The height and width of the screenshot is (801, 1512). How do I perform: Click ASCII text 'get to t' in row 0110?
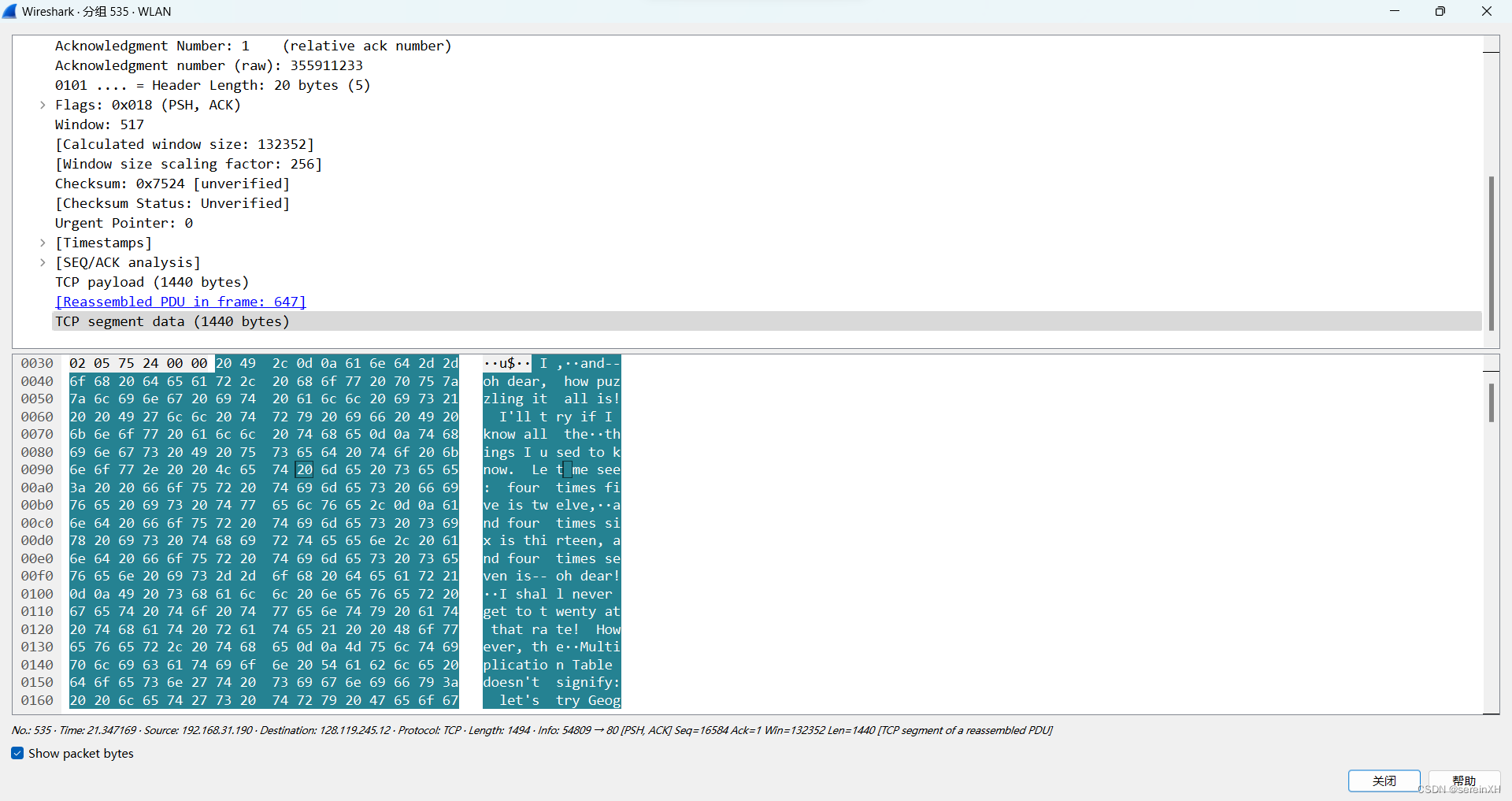point(515,611)
